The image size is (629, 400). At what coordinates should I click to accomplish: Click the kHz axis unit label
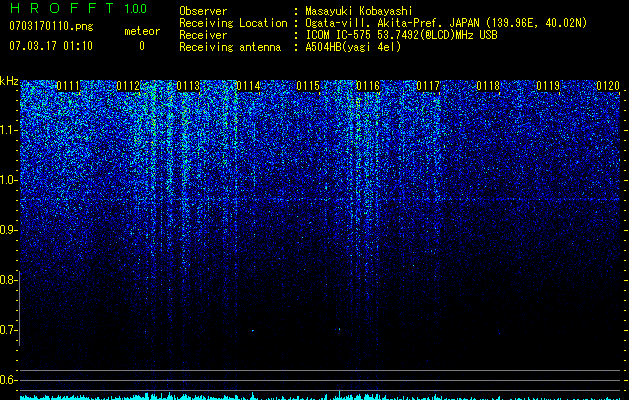(9, 81)
